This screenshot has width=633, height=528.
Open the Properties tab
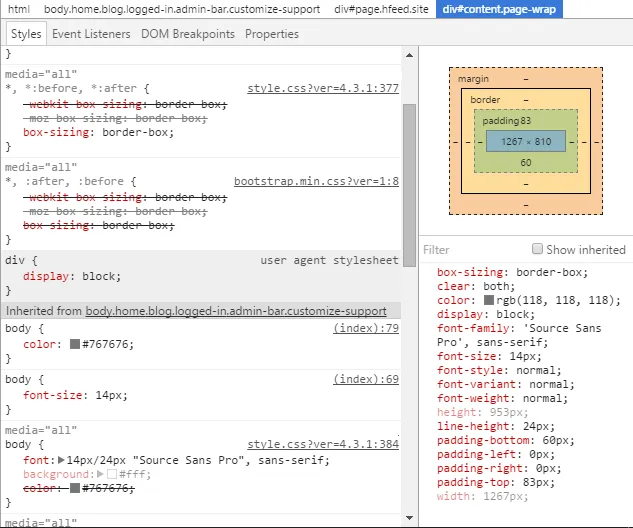[x=272, y=34]
